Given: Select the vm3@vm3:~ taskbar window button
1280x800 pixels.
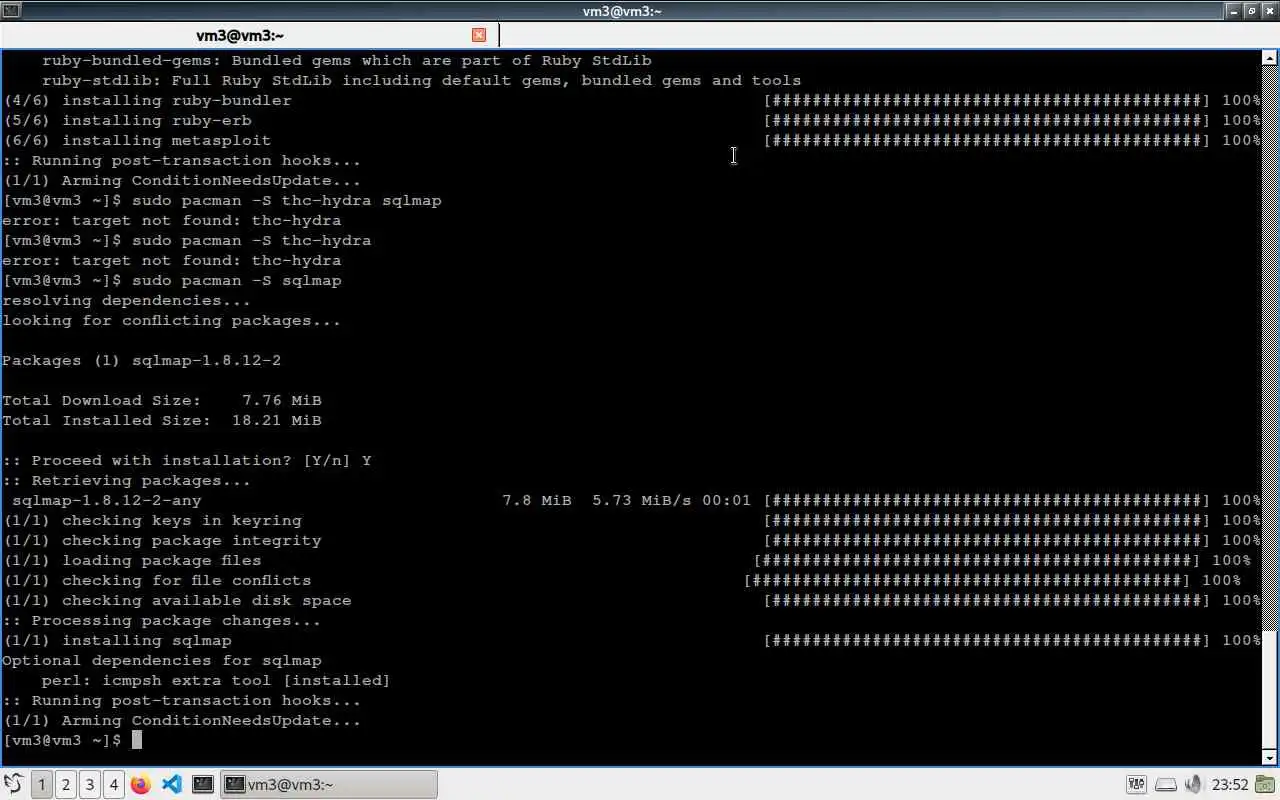Looking at the screenshot, I should (328, 784).
